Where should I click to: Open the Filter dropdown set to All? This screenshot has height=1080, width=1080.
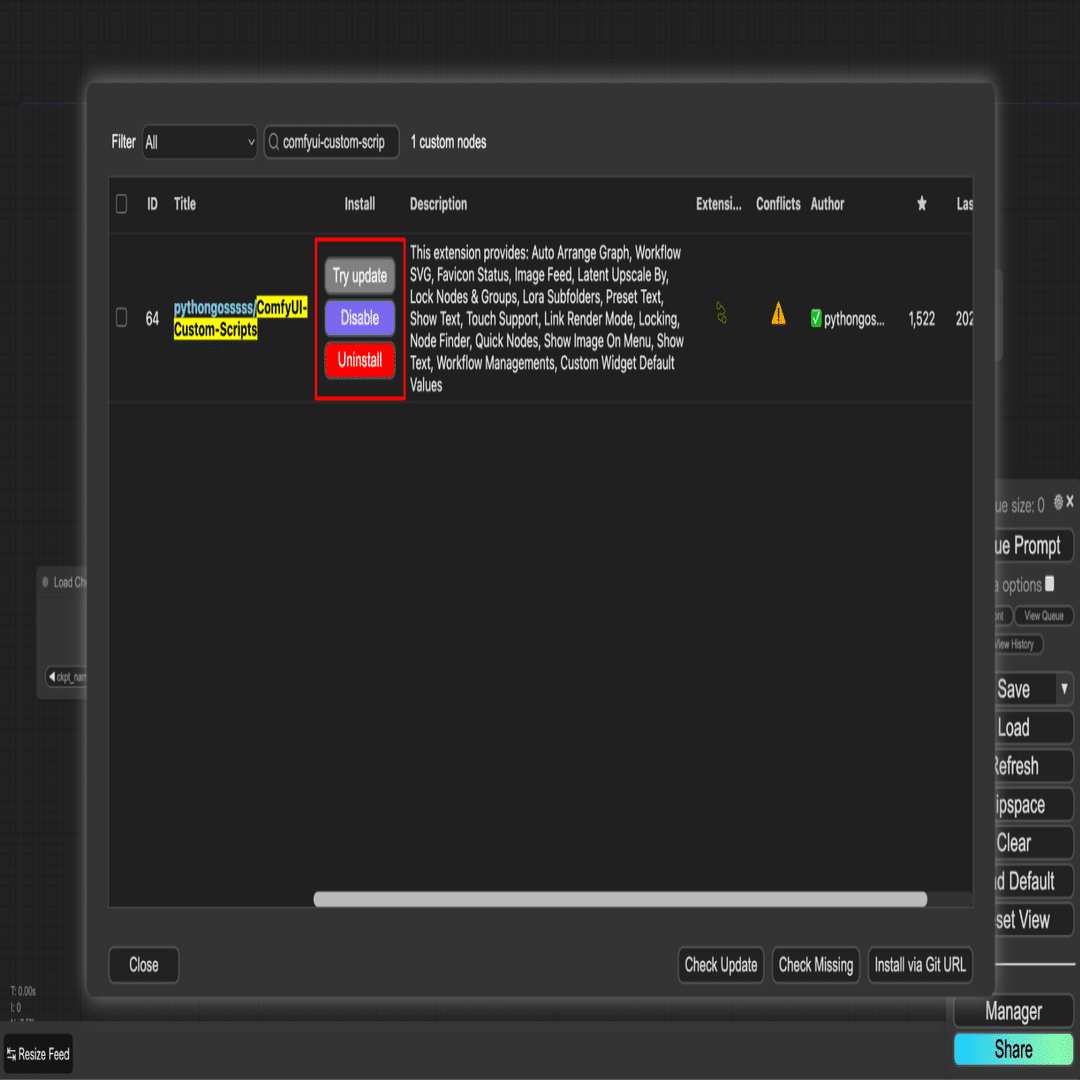point(200,142)
